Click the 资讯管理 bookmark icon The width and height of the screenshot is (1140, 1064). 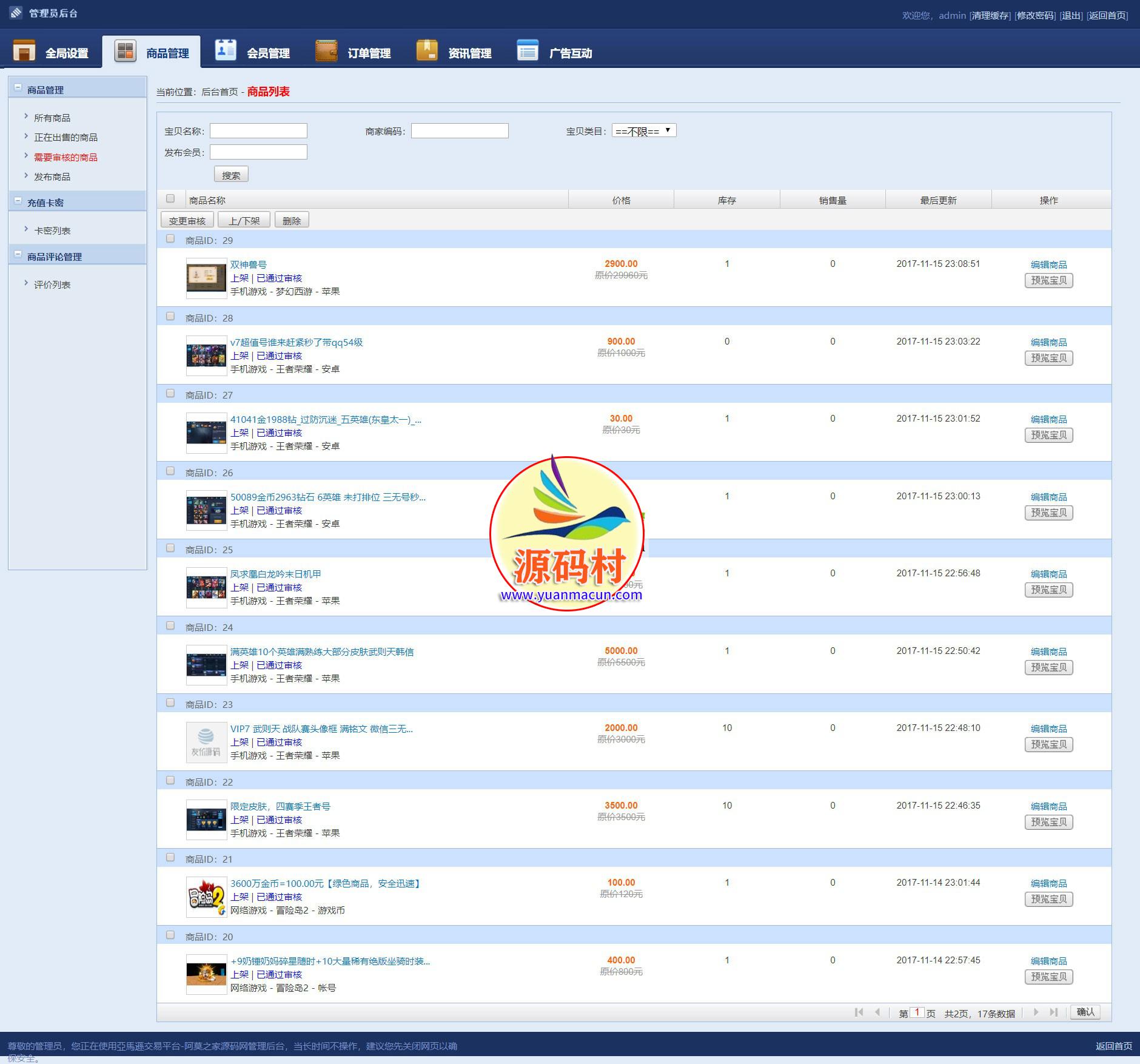tap(427, 51)
